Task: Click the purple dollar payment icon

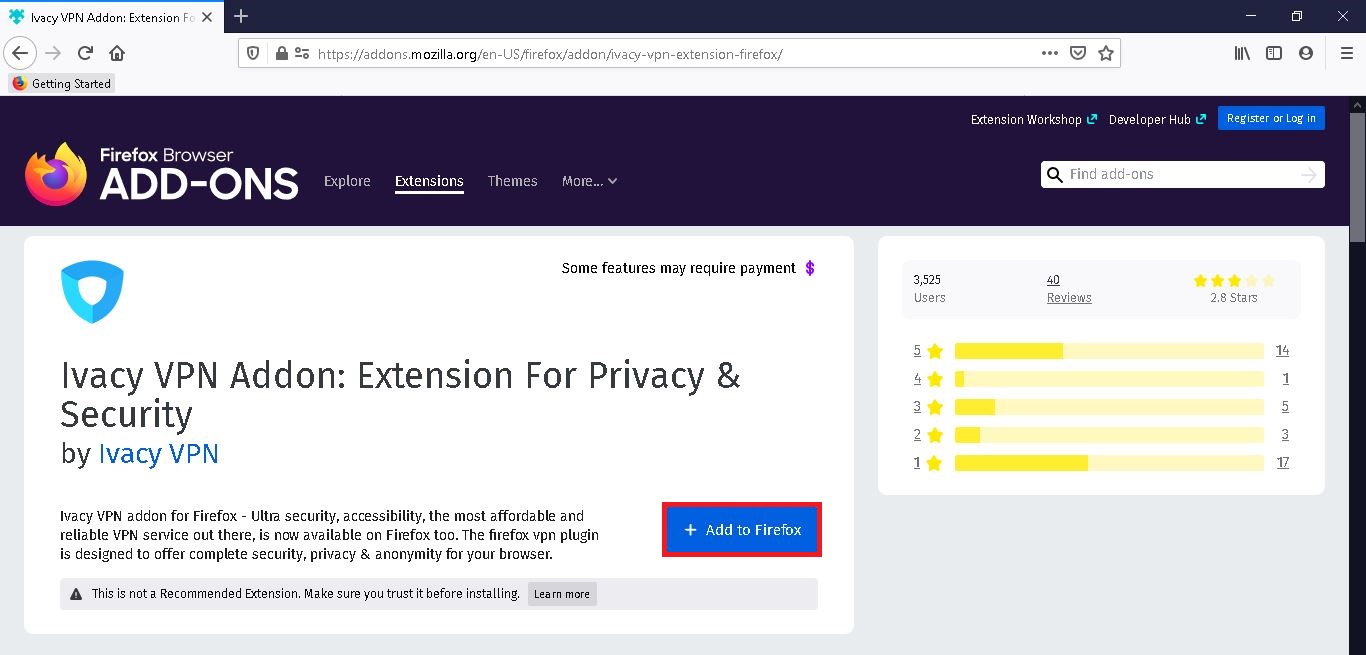Action: pos(810,268)
